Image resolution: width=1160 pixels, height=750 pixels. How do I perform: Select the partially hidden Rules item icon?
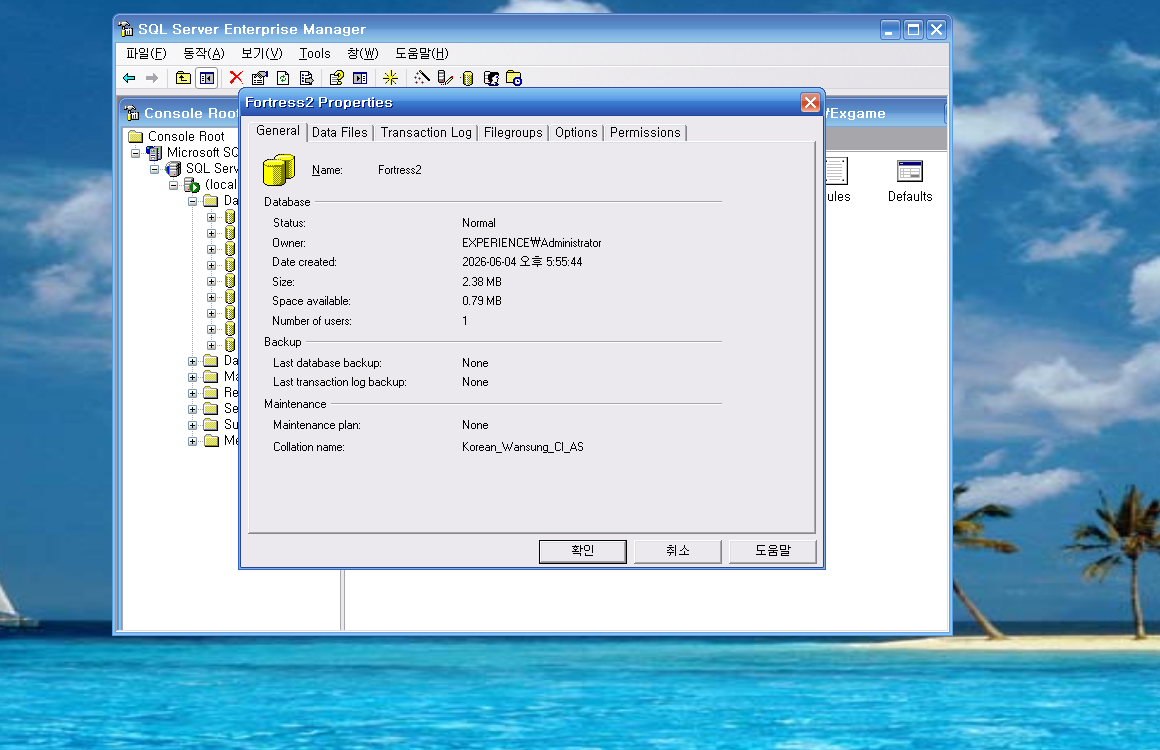coord(837,172)
